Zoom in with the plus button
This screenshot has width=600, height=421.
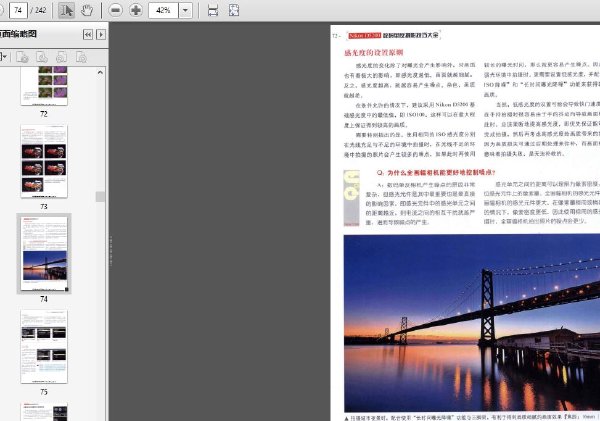click(x=136, y=10)
